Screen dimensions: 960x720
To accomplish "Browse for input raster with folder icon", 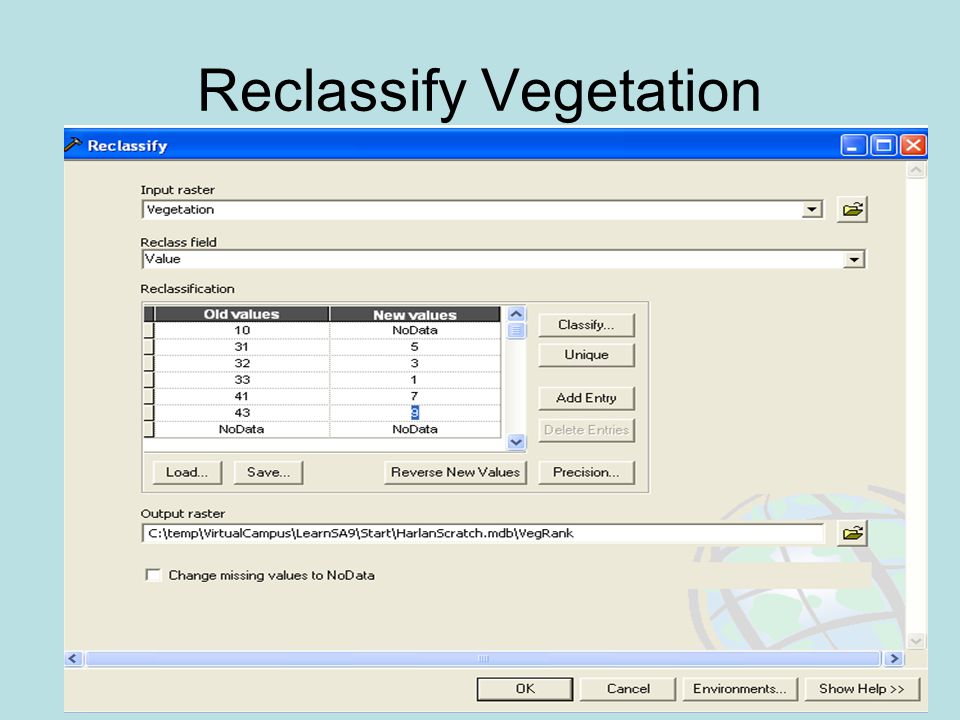I will [852, 209].
